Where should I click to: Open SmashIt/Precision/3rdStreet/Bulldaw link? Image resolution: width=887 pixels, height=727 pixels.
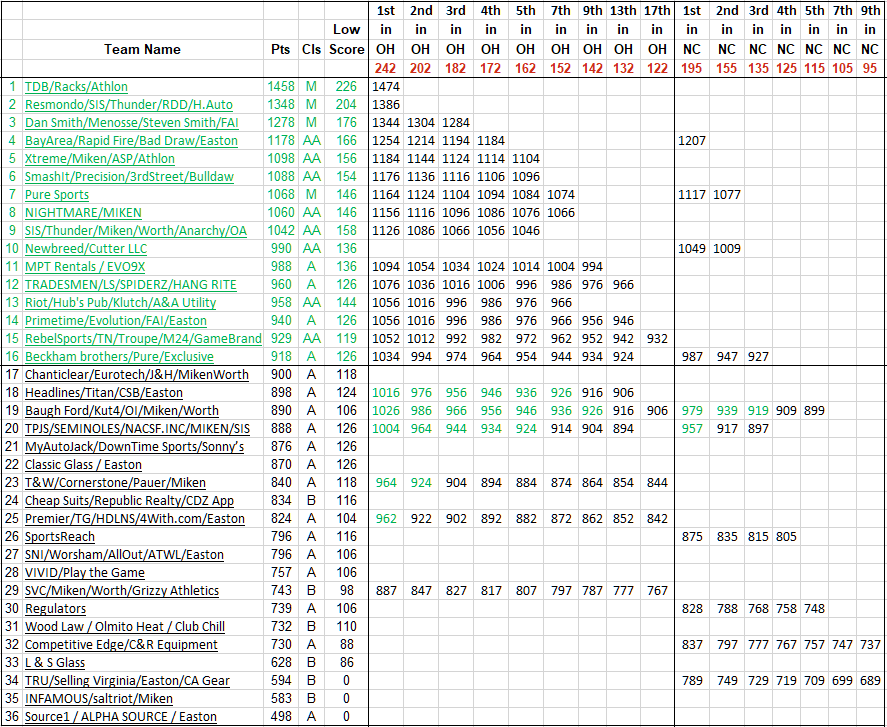click(x=129, y=177)
